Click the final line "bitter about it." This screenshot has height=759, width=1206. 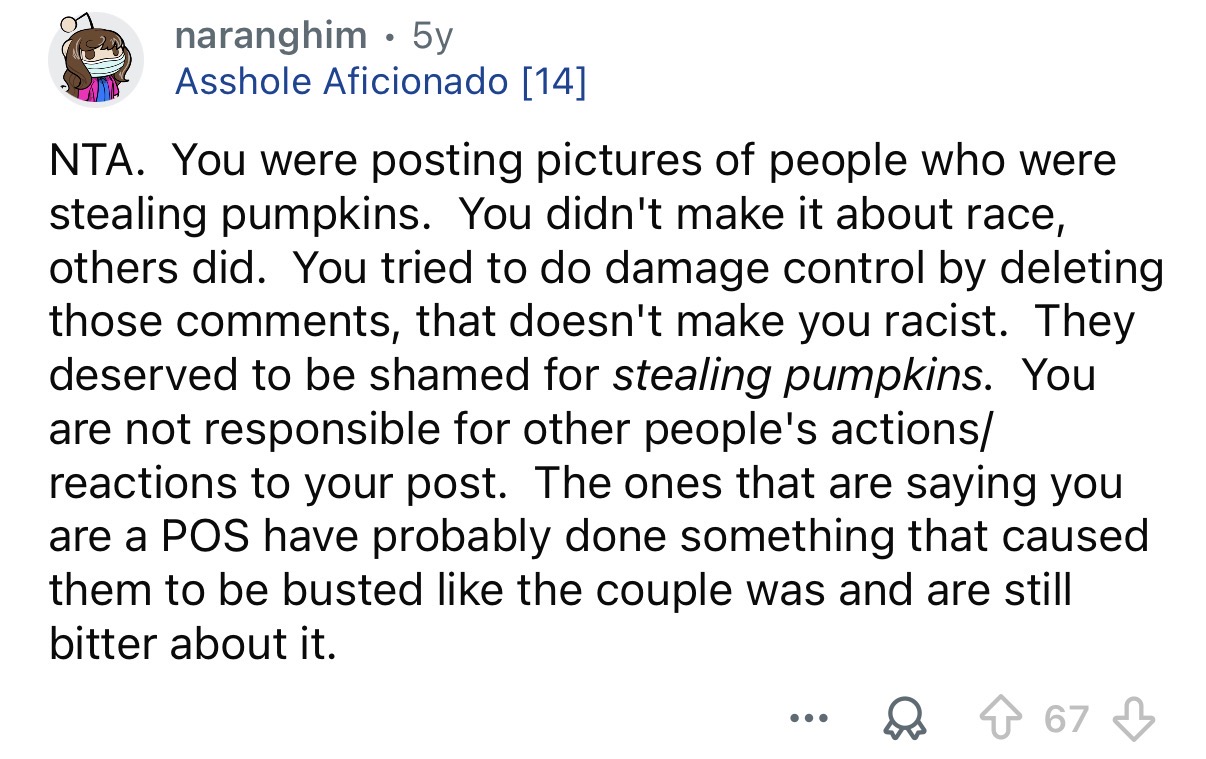click(x=190, y=645)
